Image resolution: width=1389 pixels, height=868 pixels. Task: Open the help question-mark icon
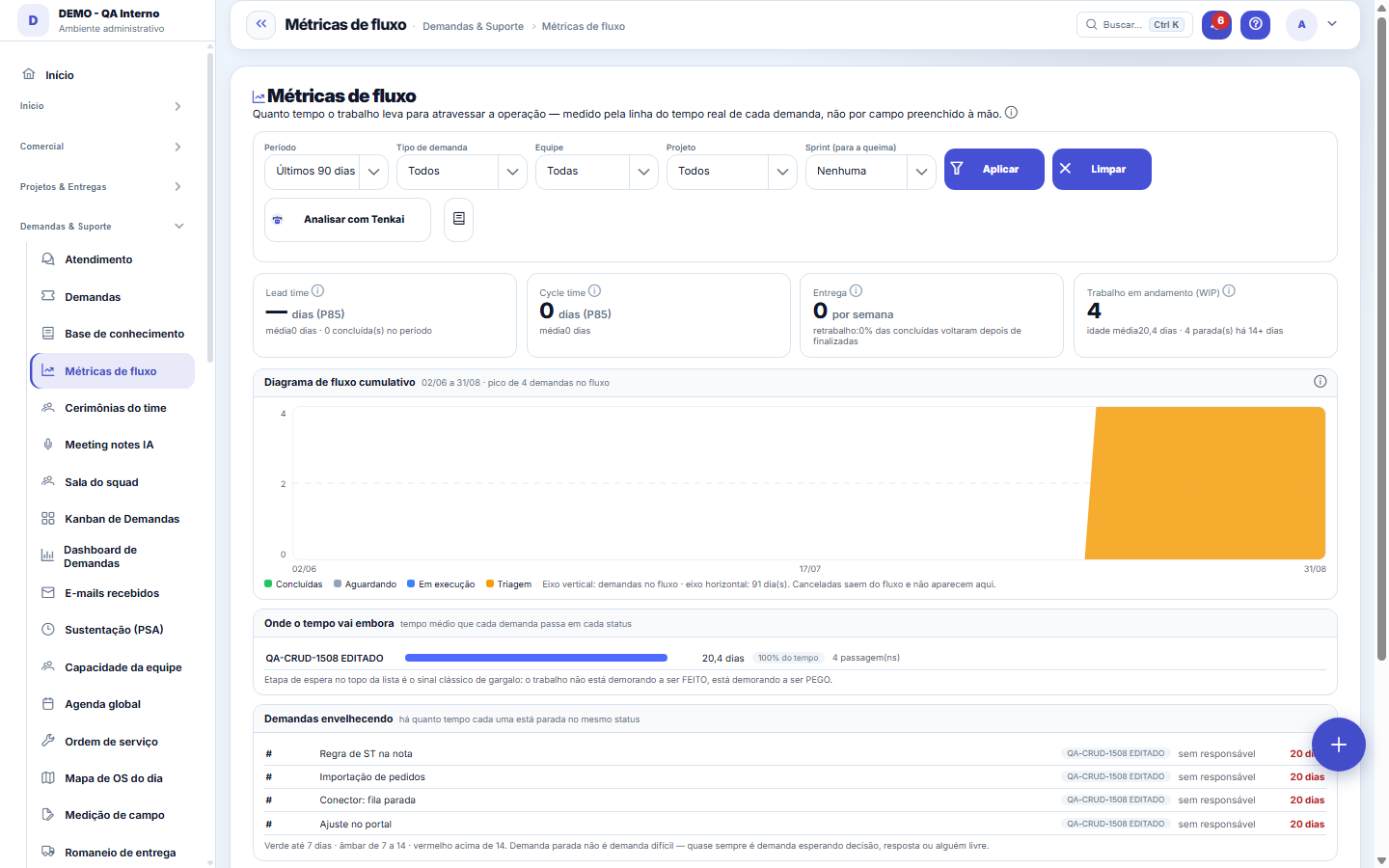(x=1255, y=24)
